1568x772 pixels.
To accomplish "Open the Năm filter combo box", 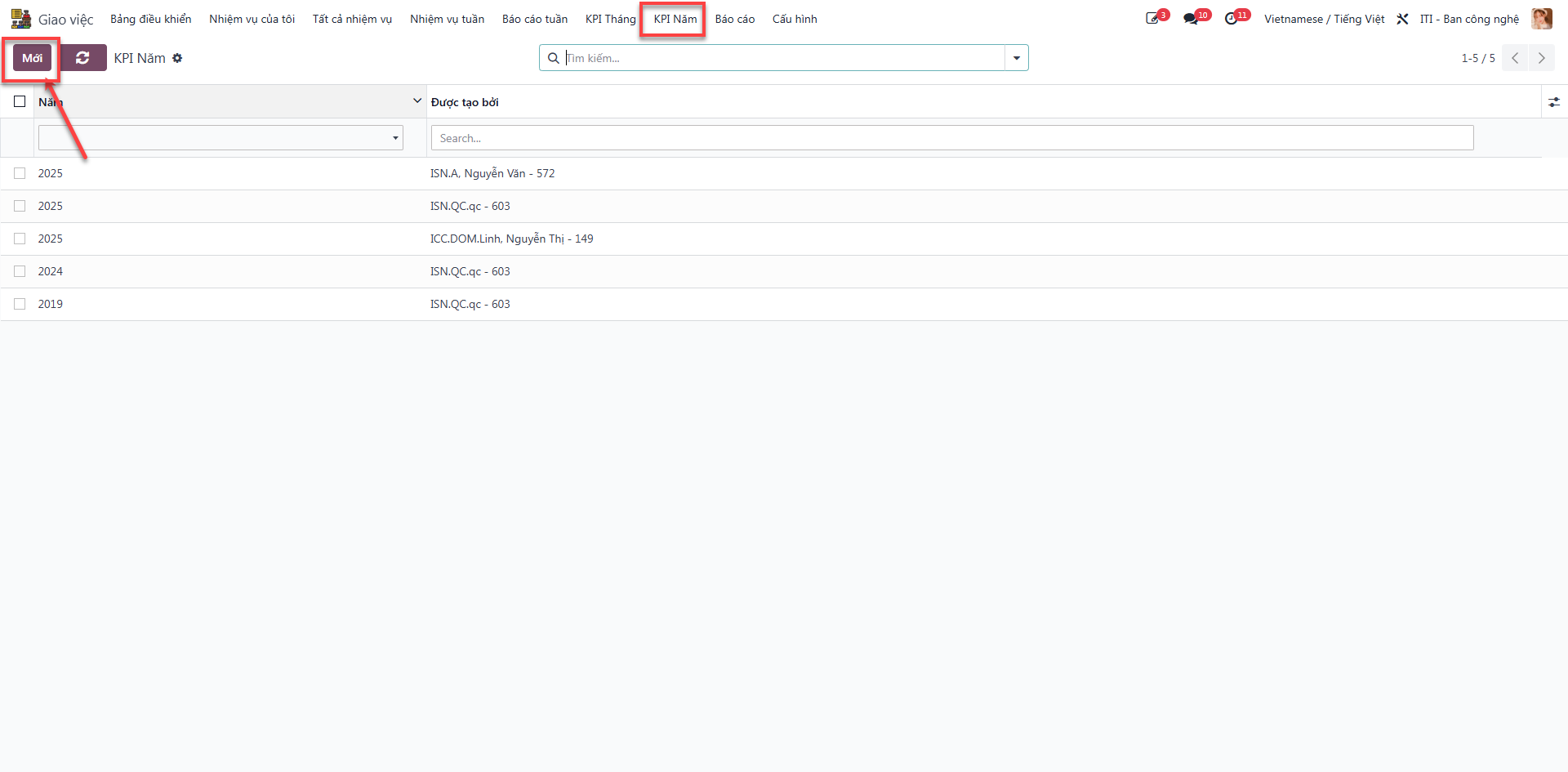I will (220, 137).
